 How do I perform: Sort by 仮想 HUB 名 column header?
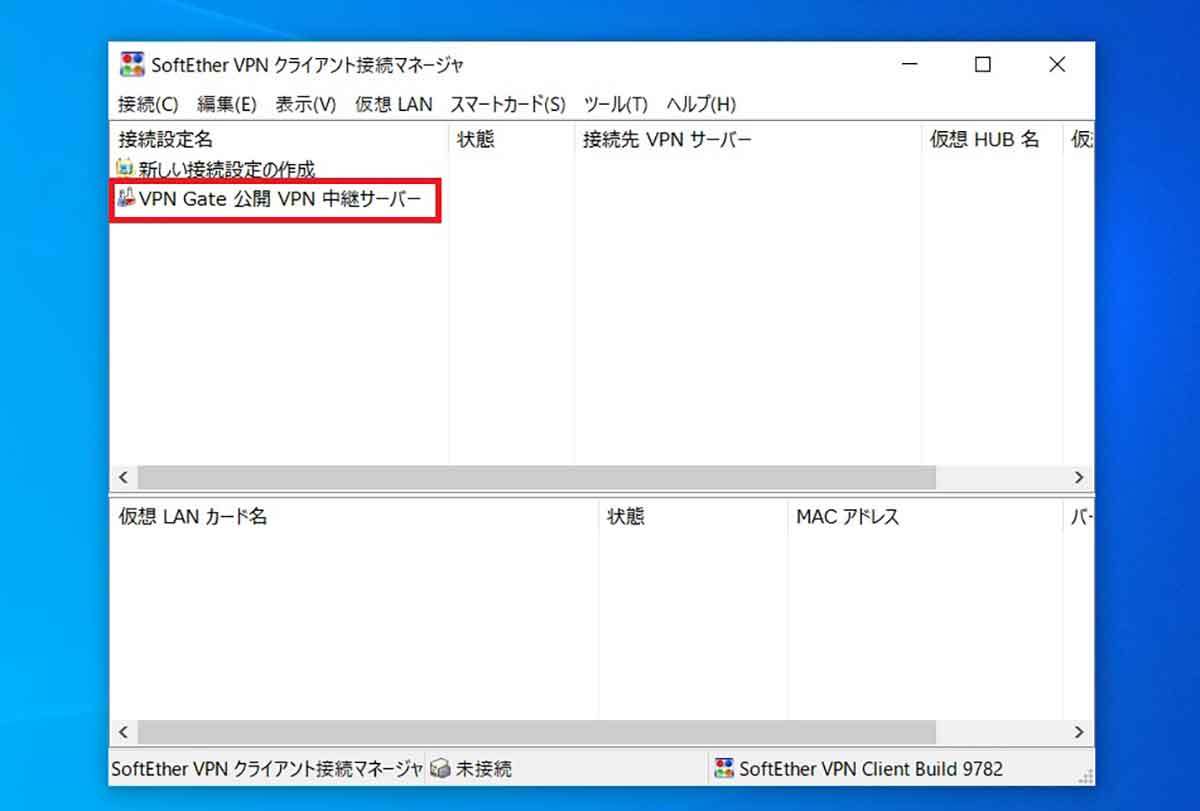[x=992, y=139]
